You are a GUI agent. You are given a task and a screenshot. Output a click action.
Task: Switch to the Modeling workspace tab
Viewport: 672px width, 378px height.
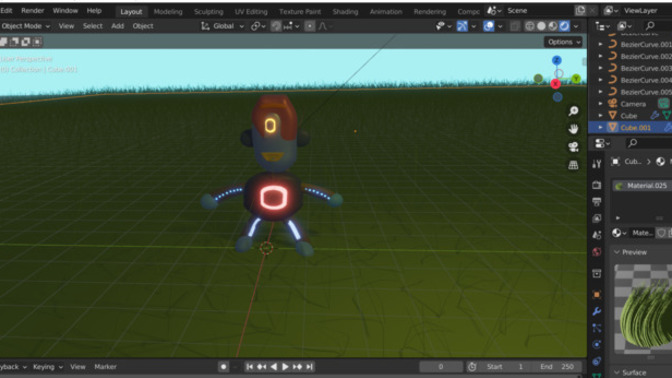click(168, 12)
